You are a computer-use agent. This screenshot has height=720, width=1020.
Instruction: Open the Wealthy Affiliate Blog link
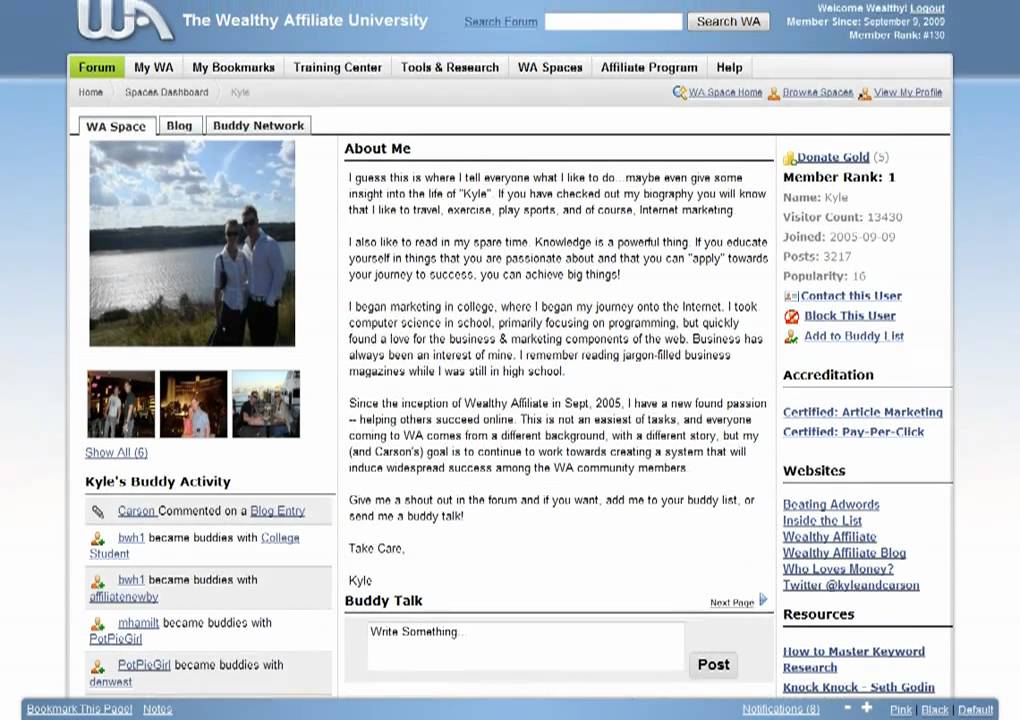[x=844, y=553]
